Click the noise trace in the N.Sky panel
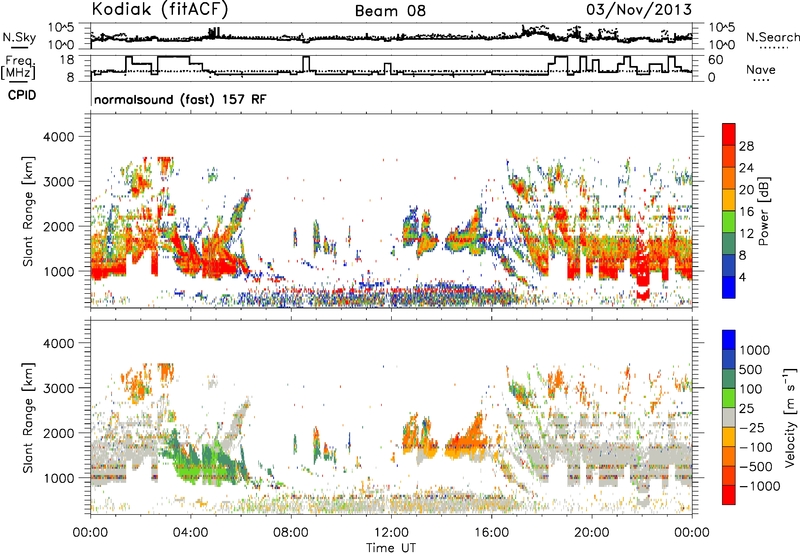The height and width of the screenshot is (554, 800). click(391, 37)
